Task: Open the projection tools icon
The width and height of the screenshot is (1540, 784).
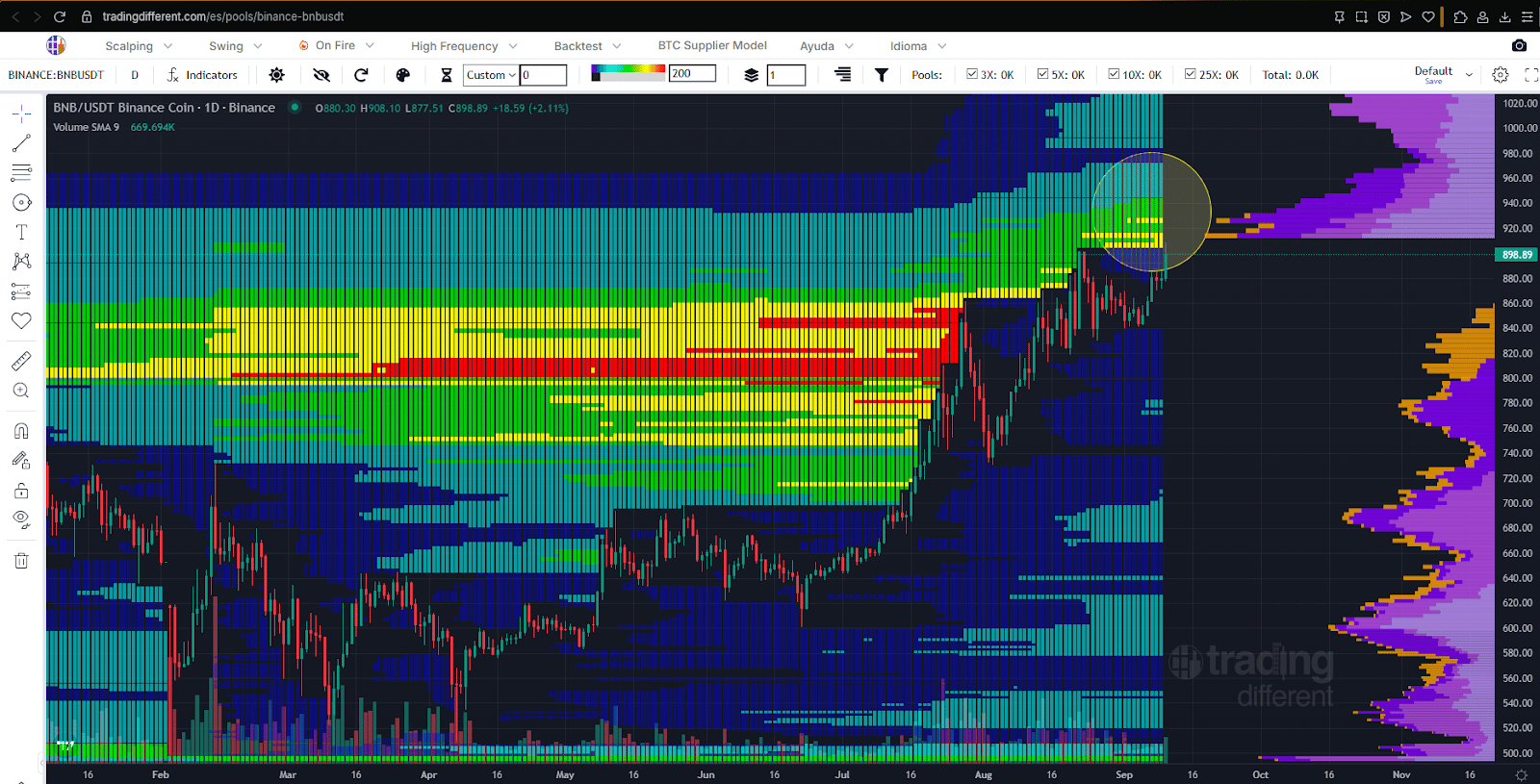Action: tap(21, 291)
